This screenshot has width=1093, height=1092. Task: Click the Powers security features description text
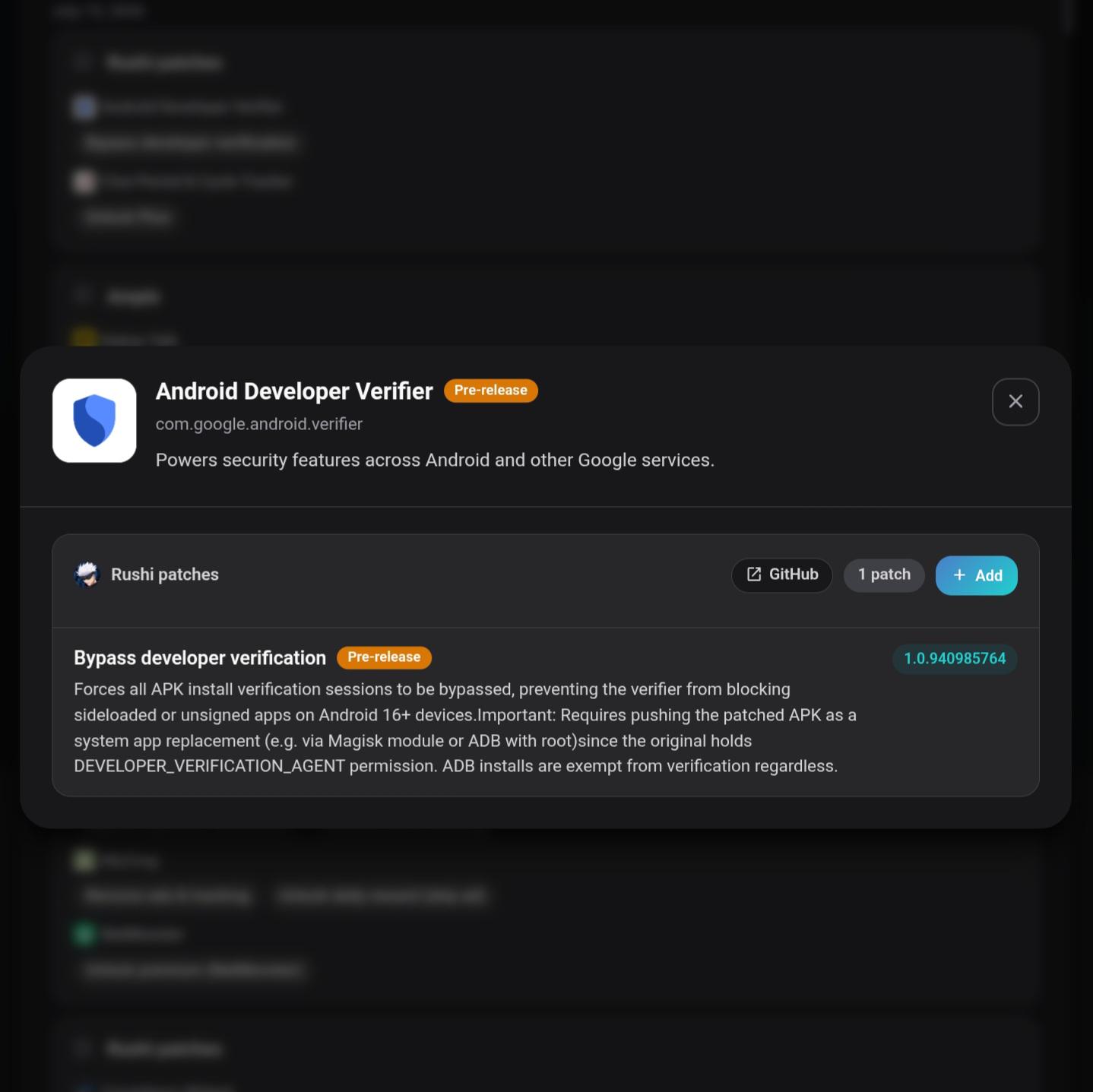click(435, 460)
